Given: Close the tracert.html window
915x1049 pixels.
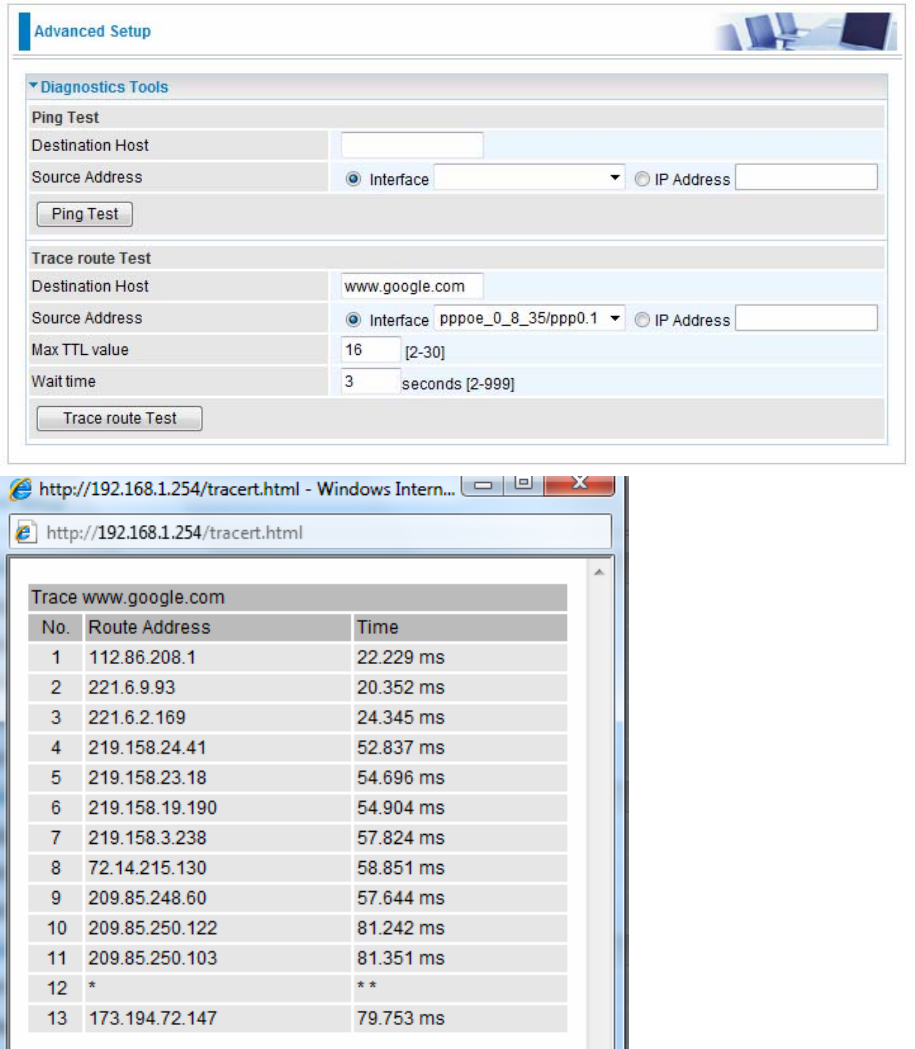Looking at the screenshot, I should tap(579, 484).
